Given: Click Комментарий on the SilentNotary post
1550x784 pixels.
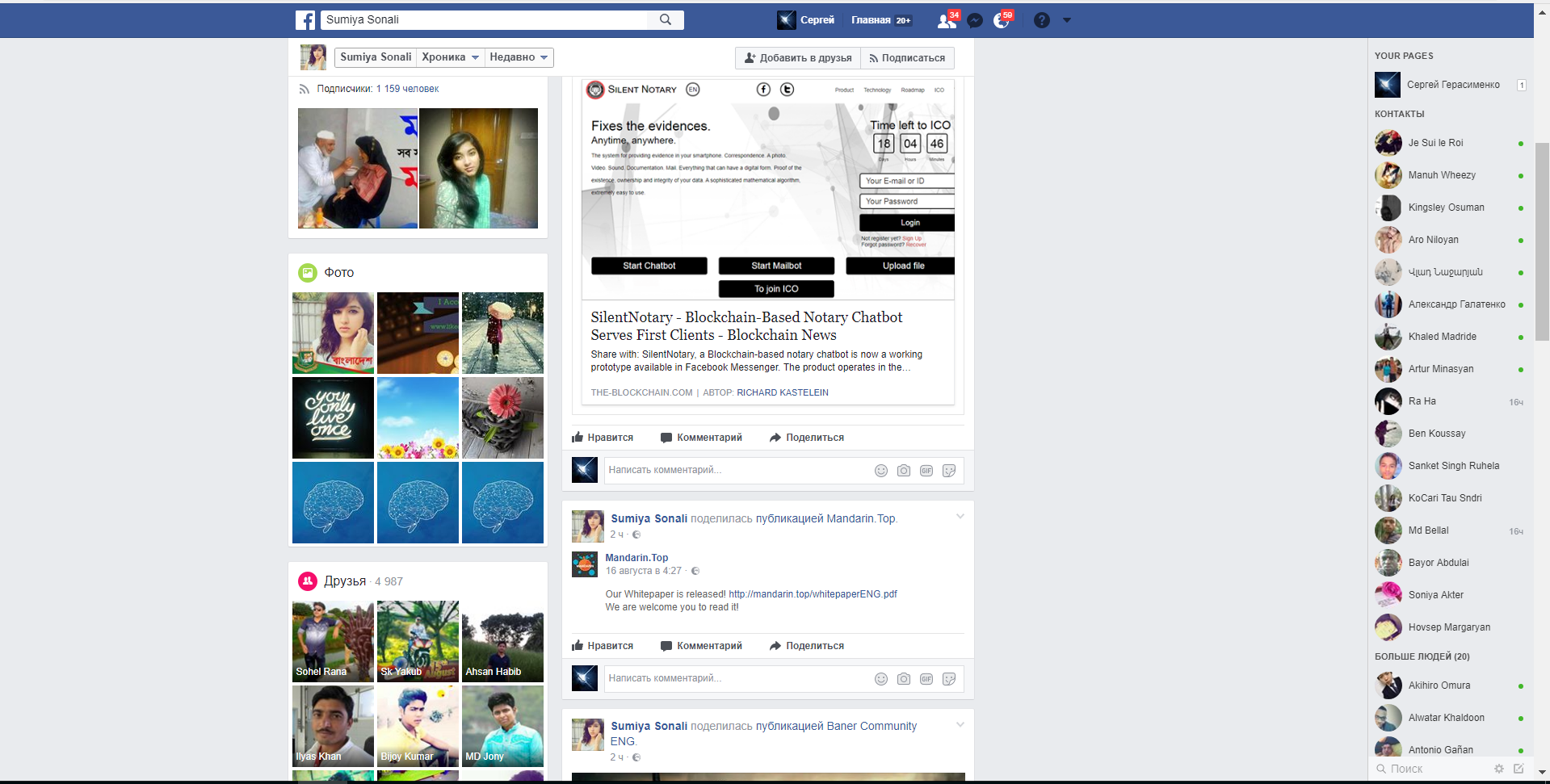Looking at the screenshot, I should pos(701,438).
